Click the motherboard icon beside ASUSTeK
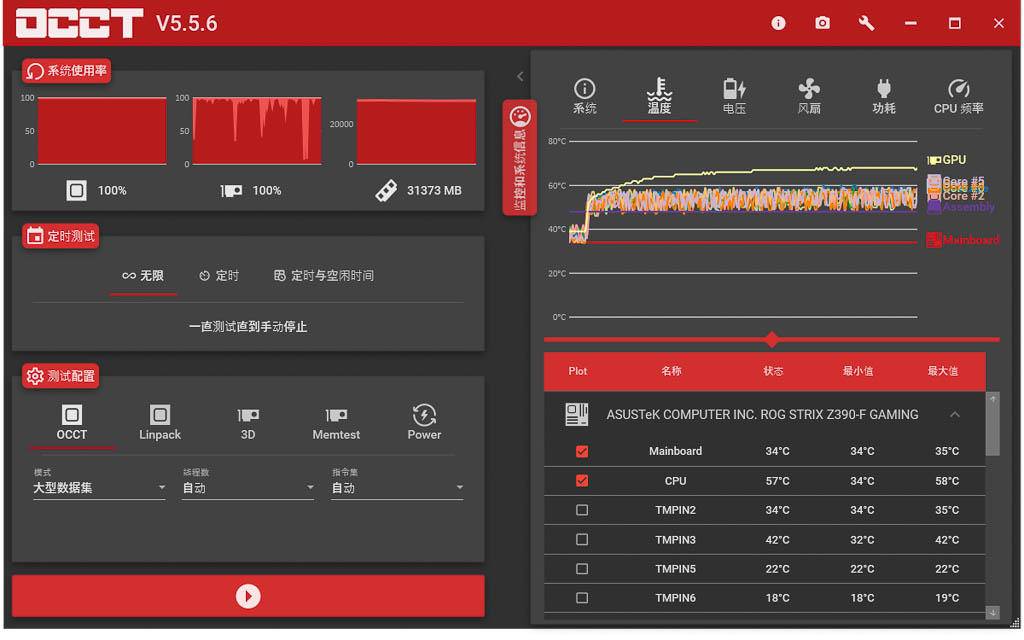1024x640 pixels. pyautogui.click(x=577, y=415)
